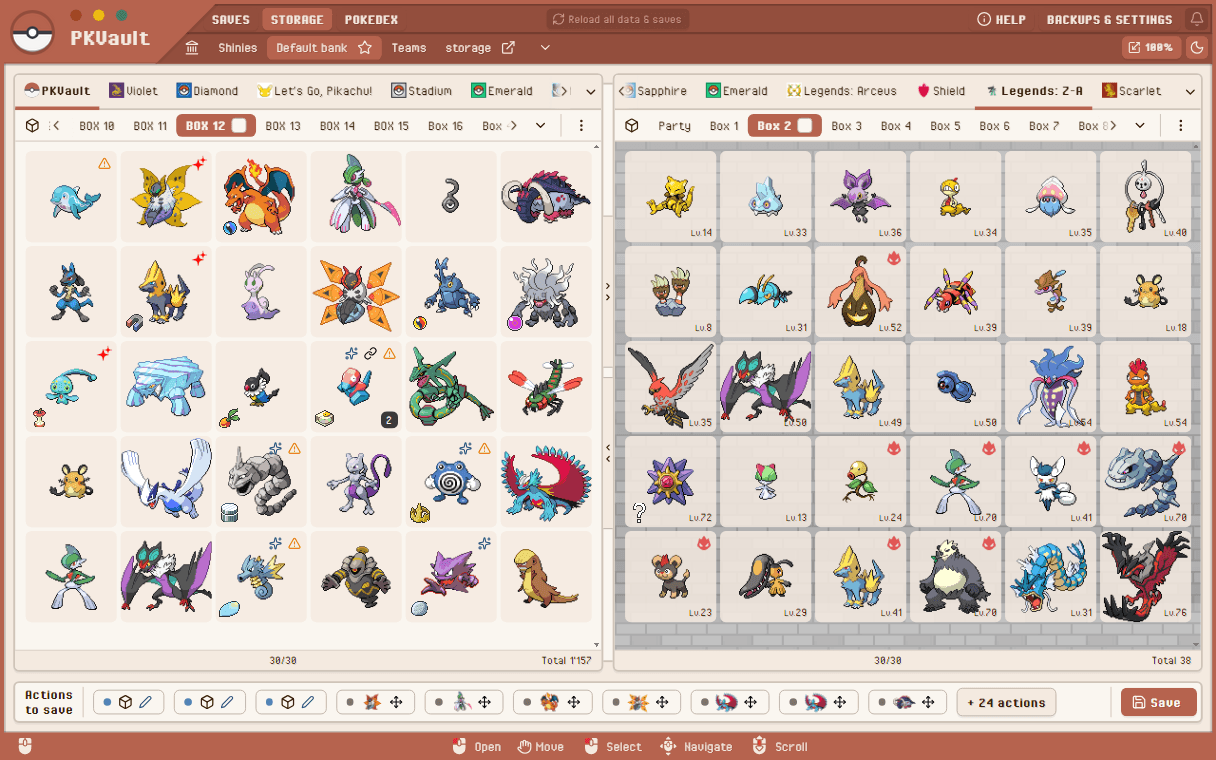Save all pending actions
Image resolution: width=1216 pixels, height=760 pixels.
(x=1158, y=702)
